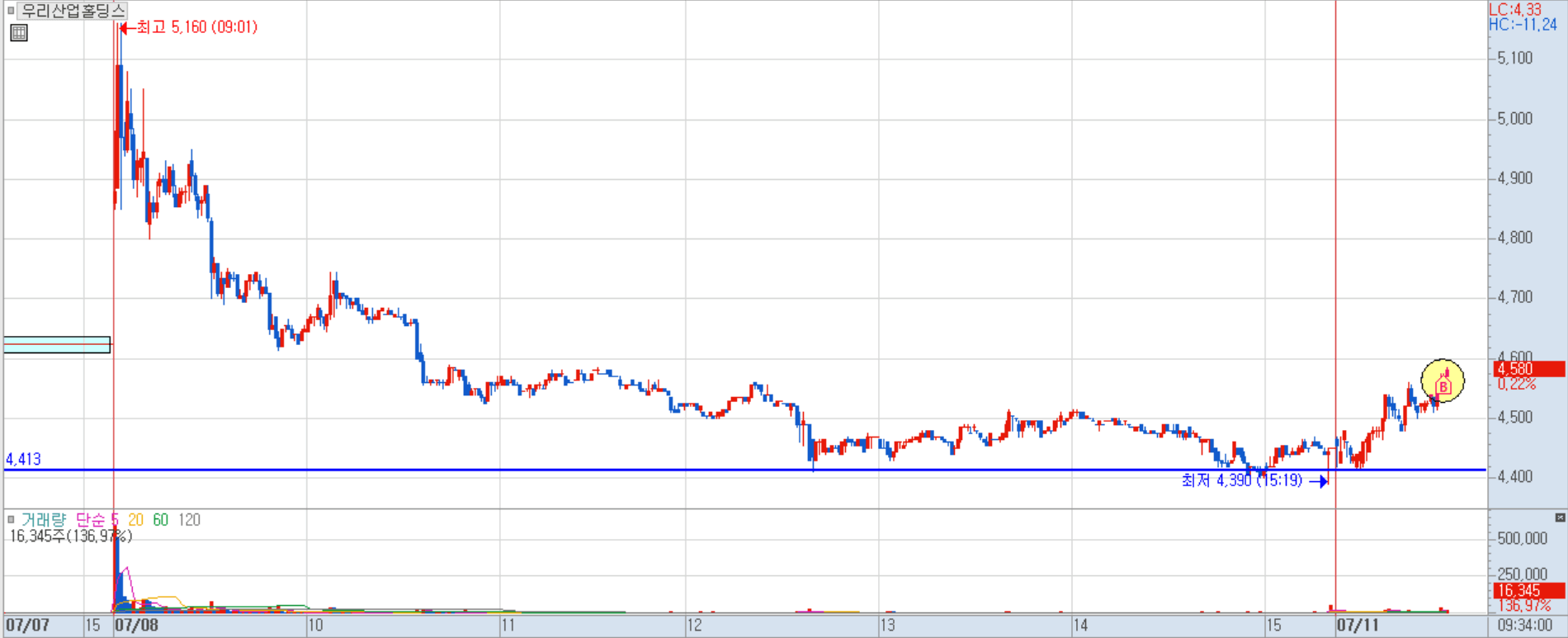Click the 07/07 date on time axis
Screen dimensions: 1568x638
click(28, 626)
